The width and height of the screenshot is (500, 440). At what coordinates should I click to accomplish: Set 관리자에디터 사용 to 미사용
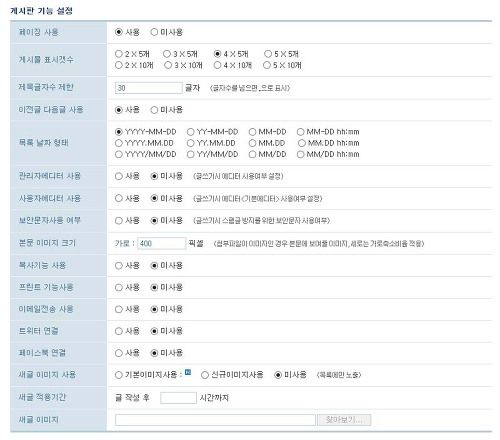click(154, 176)
